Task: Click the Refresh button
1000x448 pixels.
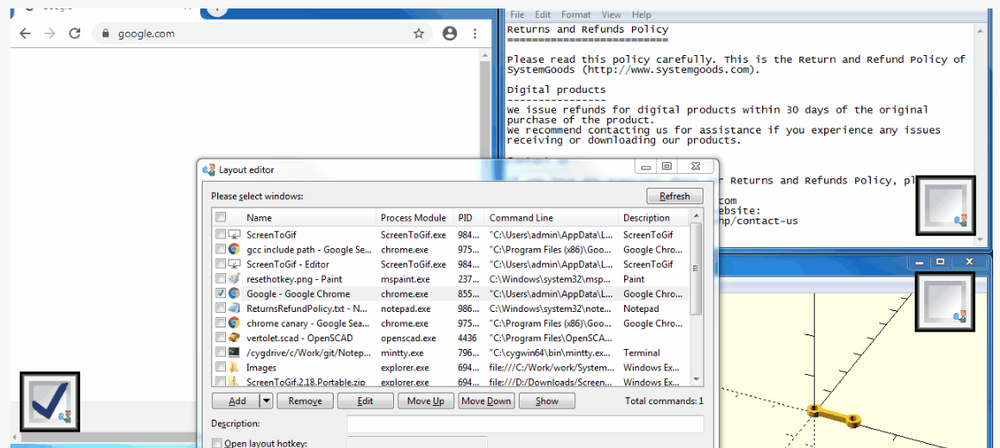Action: point(675,196)
